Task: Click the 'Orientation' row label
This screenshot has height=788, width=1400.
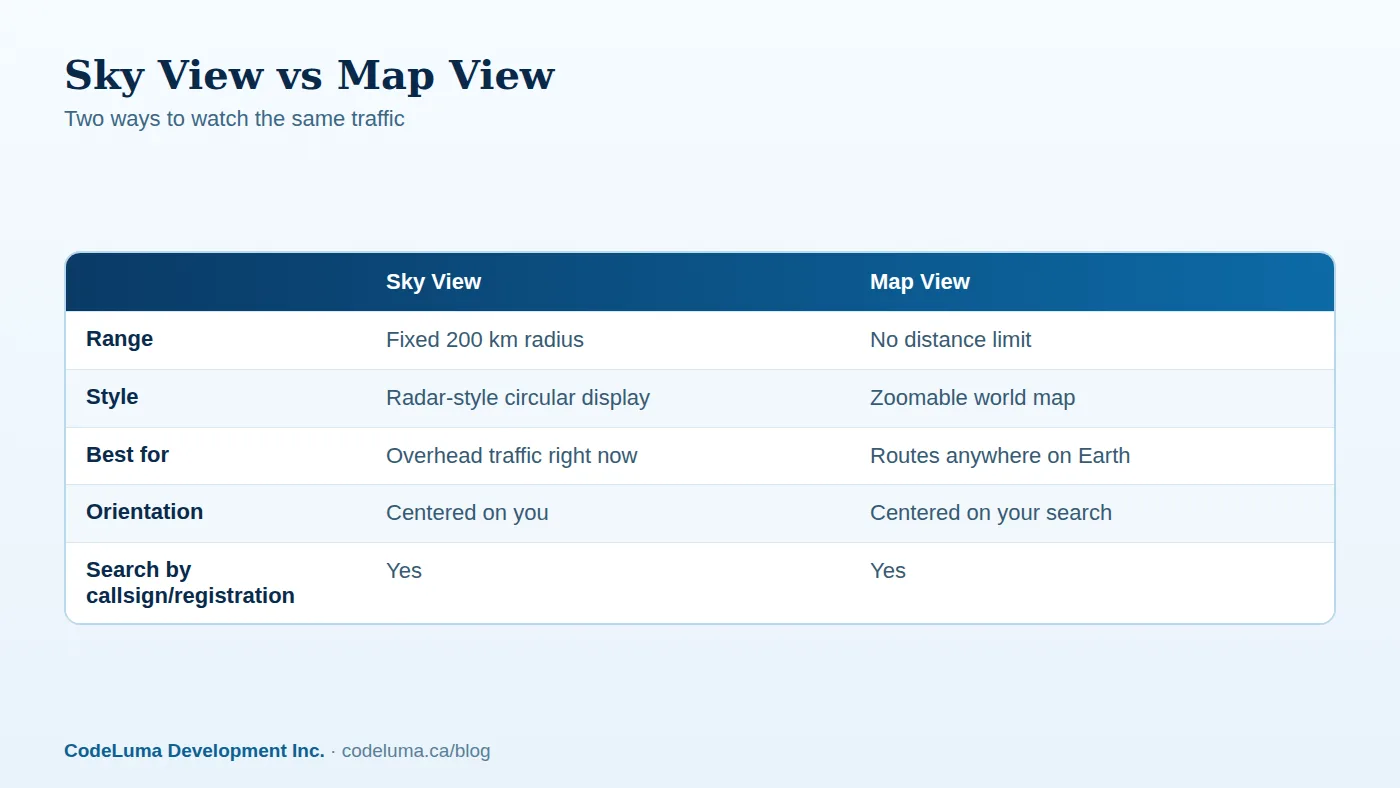Action: [x=144, y=512]
